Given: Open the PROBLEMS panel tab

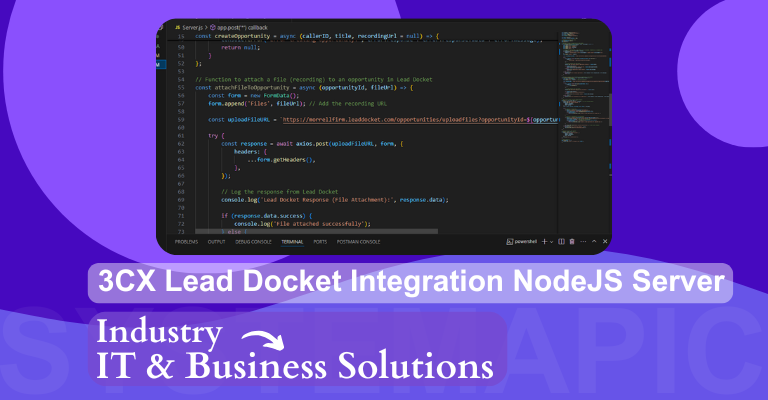Looking at the screenshot, I should coord(186,242).
